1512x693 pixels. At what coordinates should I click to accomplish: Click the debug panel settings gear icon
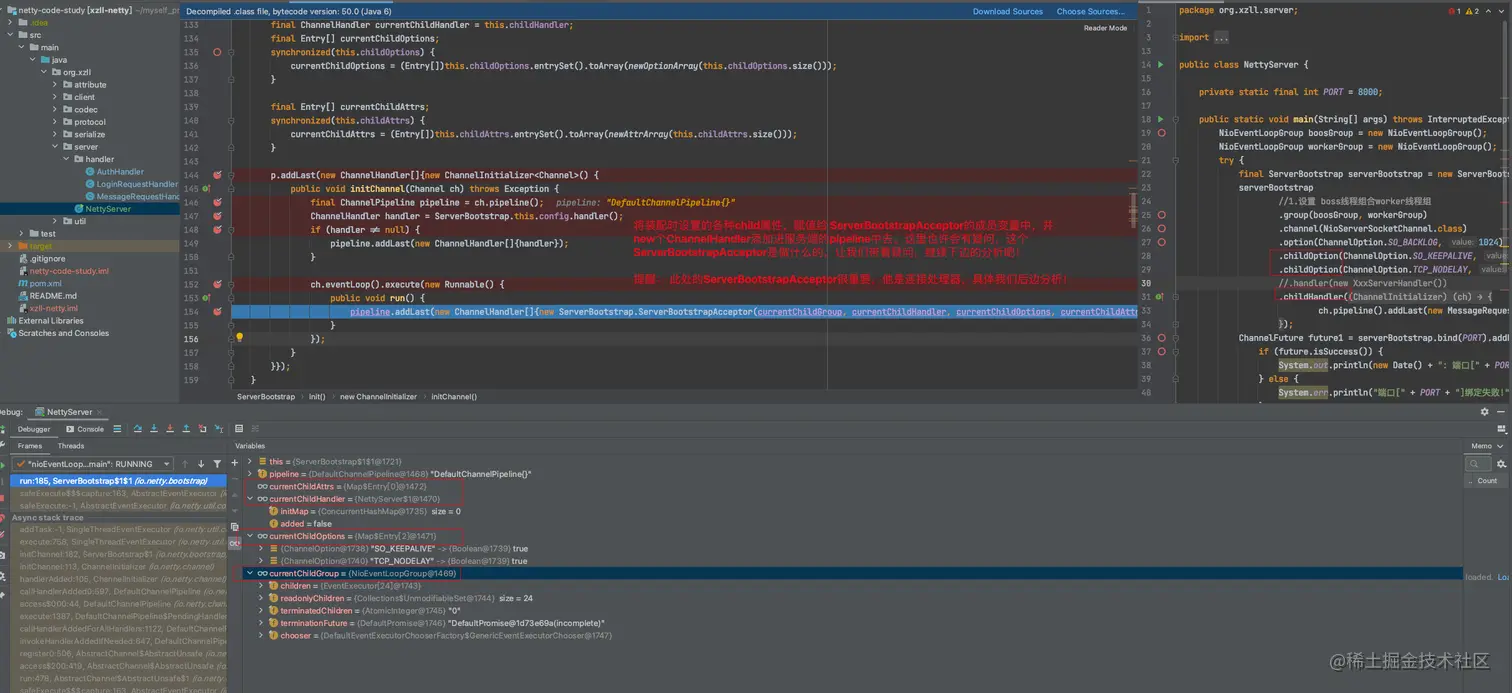pyautogui.click(x=1484, y=411)
